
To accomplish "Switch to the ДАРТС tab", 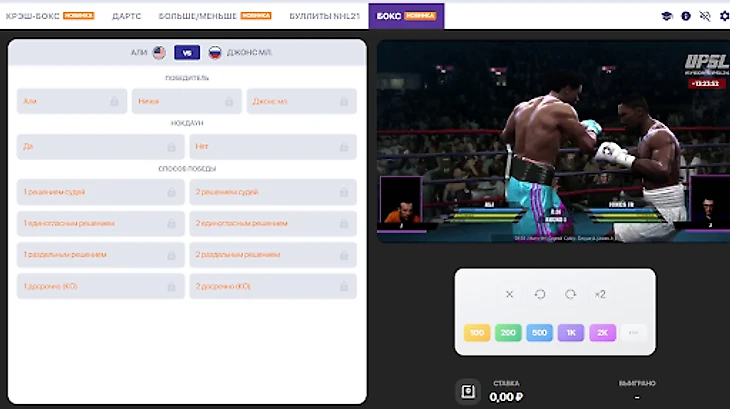I will click(x=126, y=16).
